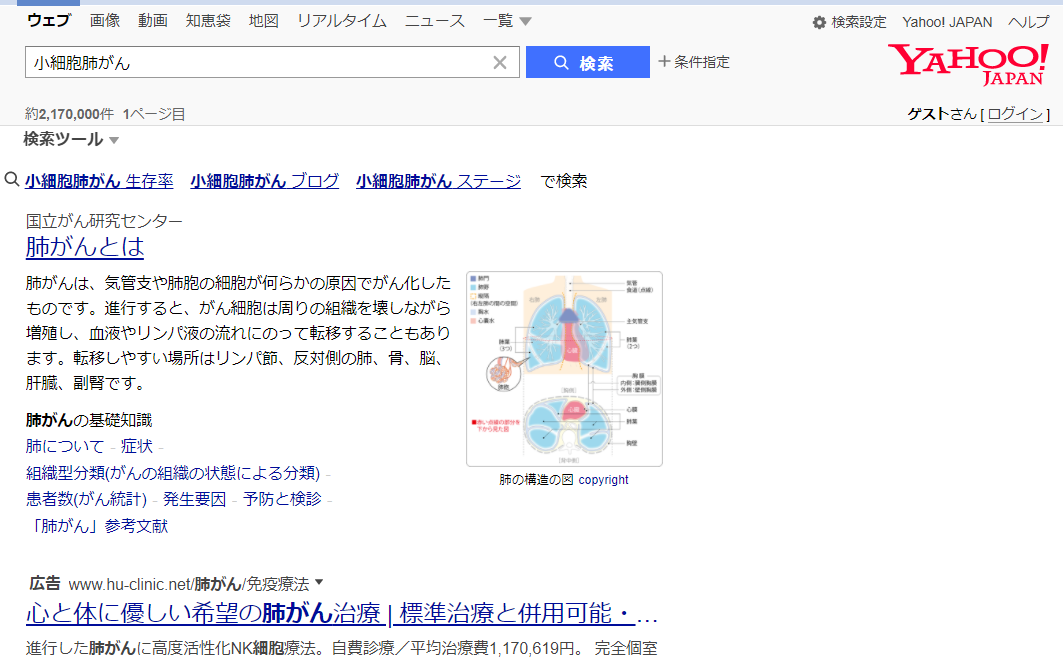Click magnifier icon beside related searches
This screenshot has height=661, width=1063.
(x=12, y=180)
